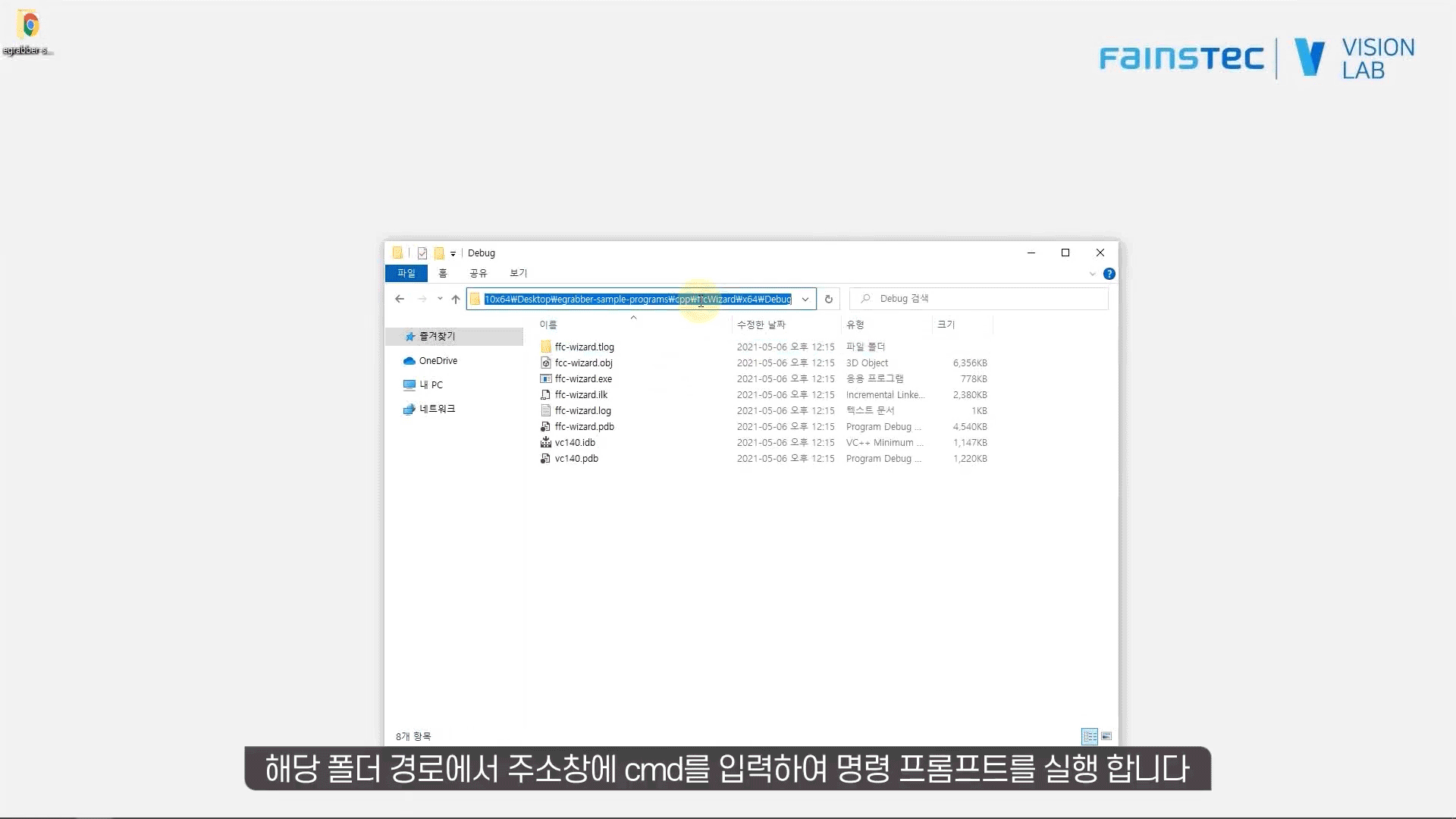Switch to large thumbnails view icon
The height and width of the screenshot is (819, 1456).
pos(1106,736)
